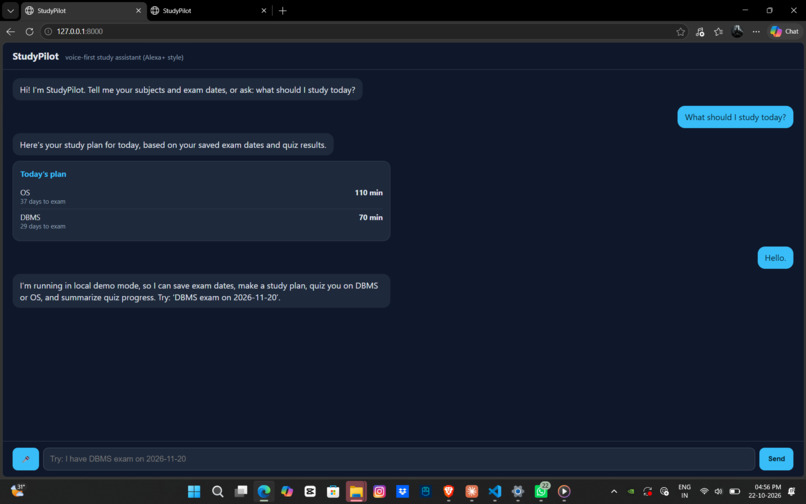The height and width of the screenshot is (504, 806).
Task: Click the microphone voice input button
Action: tap(26, 459)
